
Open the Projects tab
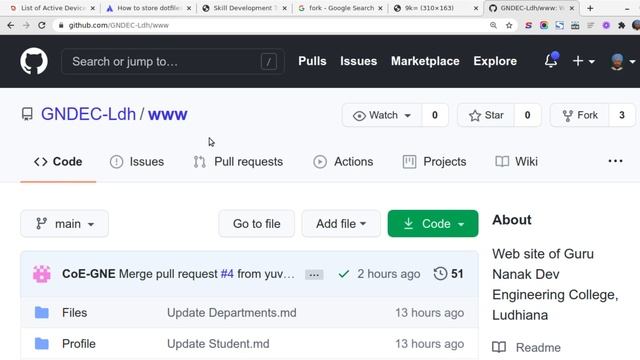434,162
